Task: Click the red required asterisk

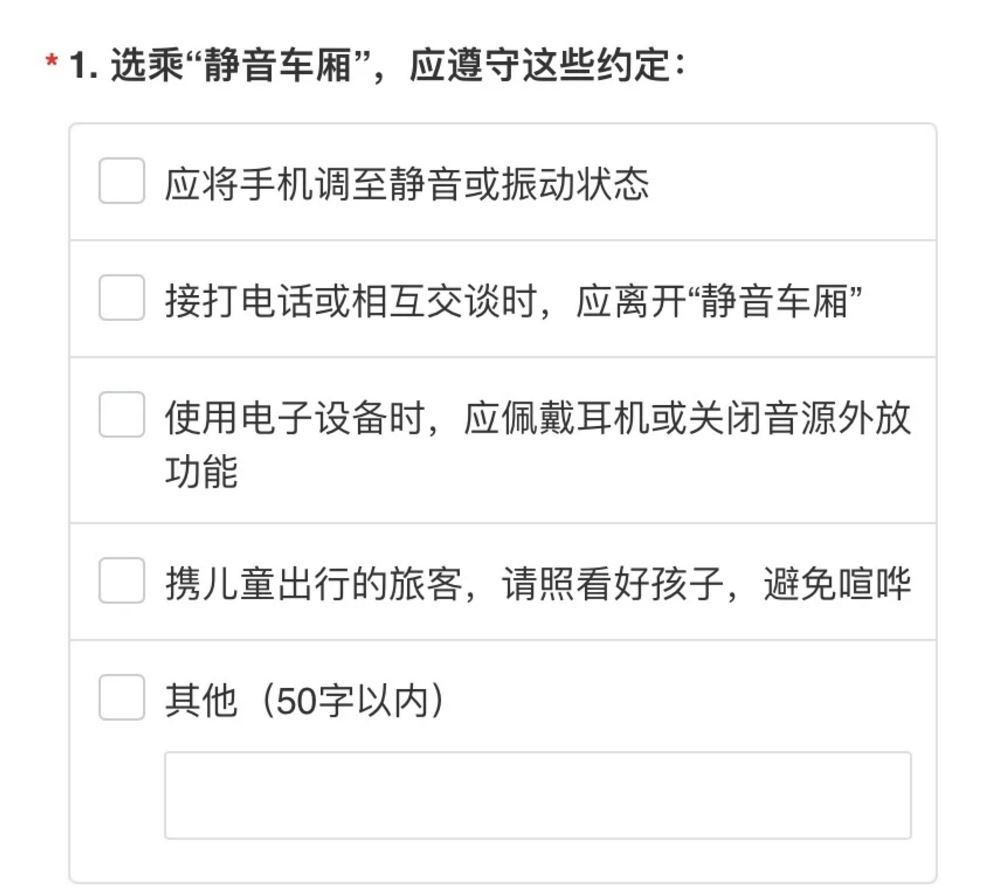Action: 52,67
